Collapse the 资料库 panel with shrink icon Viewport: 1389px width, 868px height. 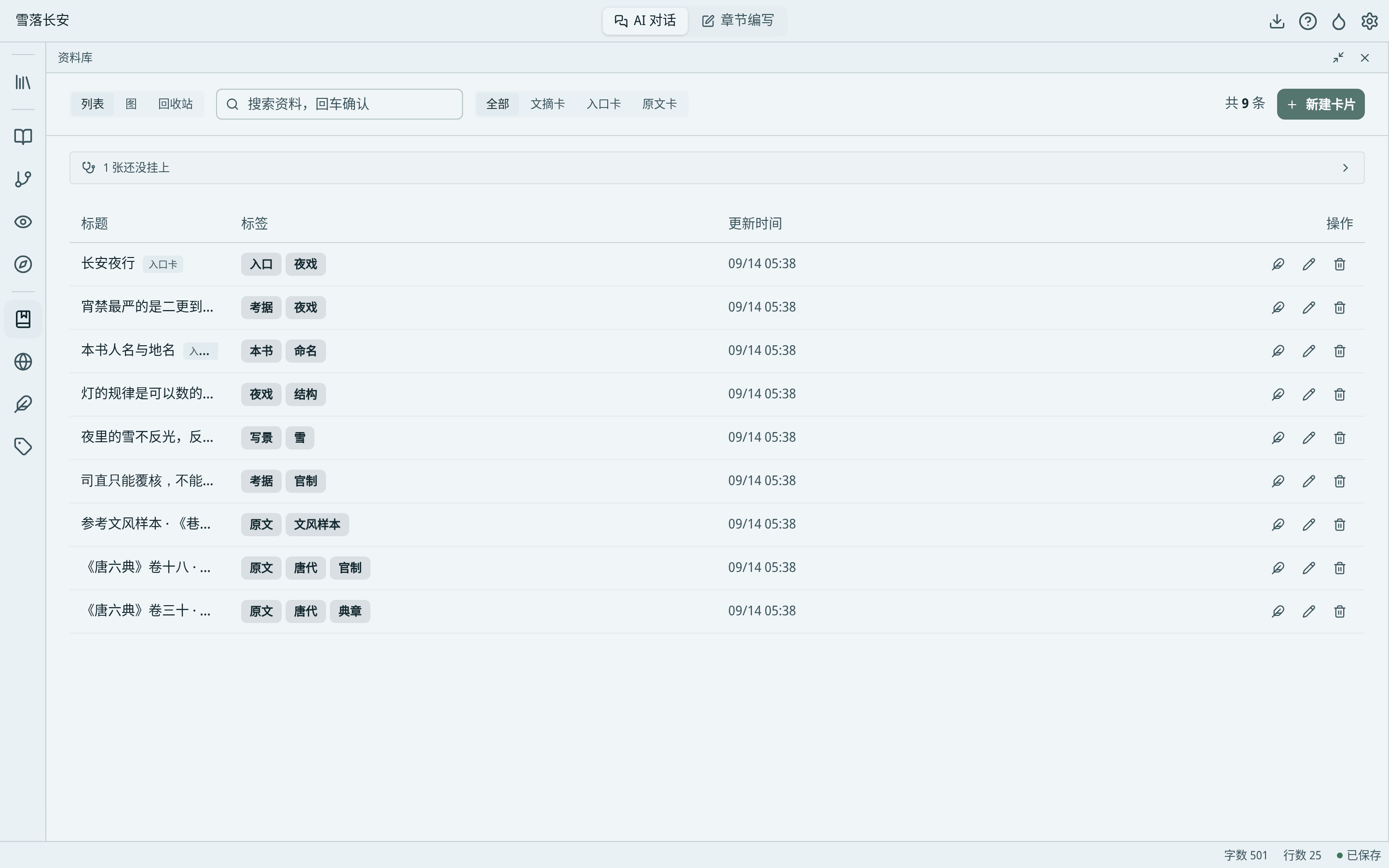coord(1338,57)
